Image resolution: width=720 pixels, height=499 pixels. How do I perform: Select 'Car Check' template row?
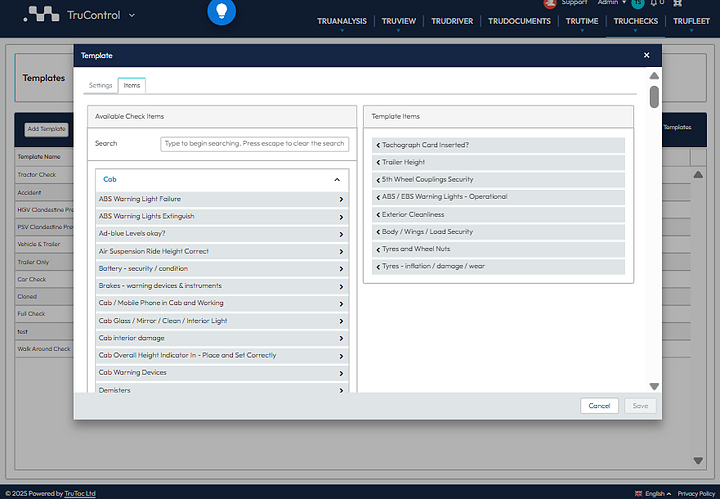click(x=45, y=279)
